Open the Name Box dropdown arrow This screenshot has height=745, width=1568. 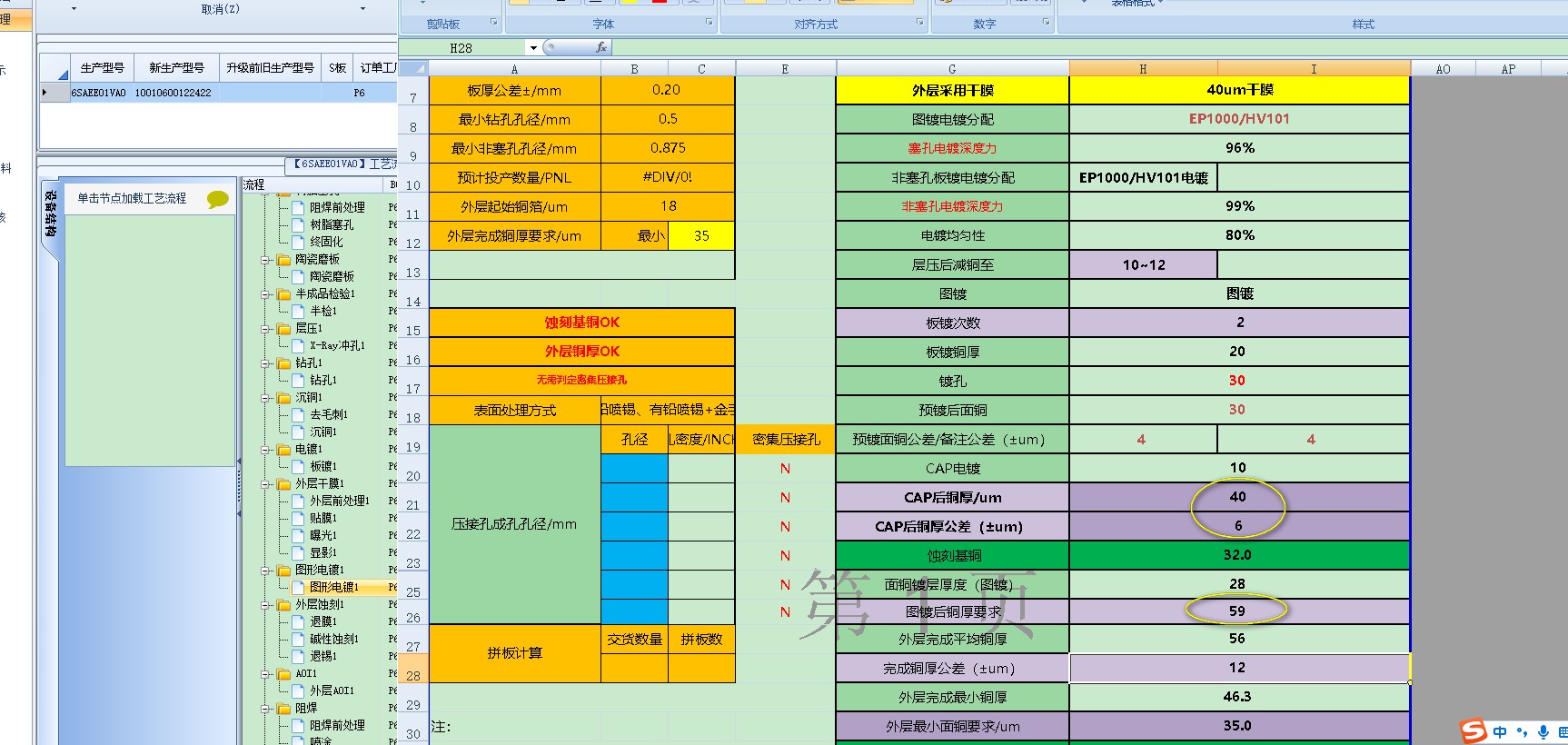[x=533, y=48]
